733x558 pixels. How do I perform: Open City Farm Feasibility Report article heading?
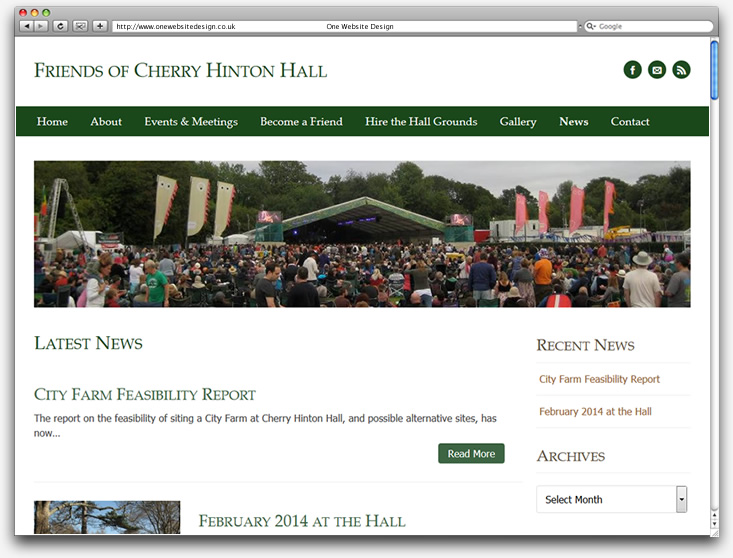(x=145, y=394)
